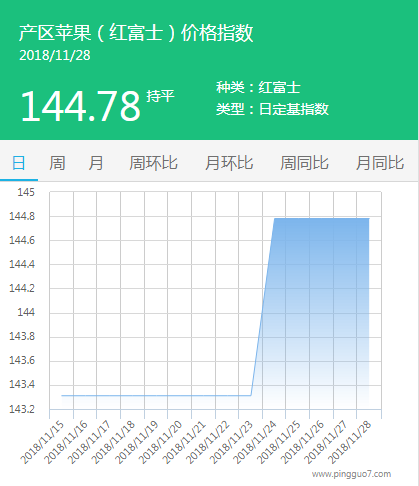
Task: Click the title 产区苹果（红富士）价格指数
Action: pyautogui.click(x=136, y=33)
